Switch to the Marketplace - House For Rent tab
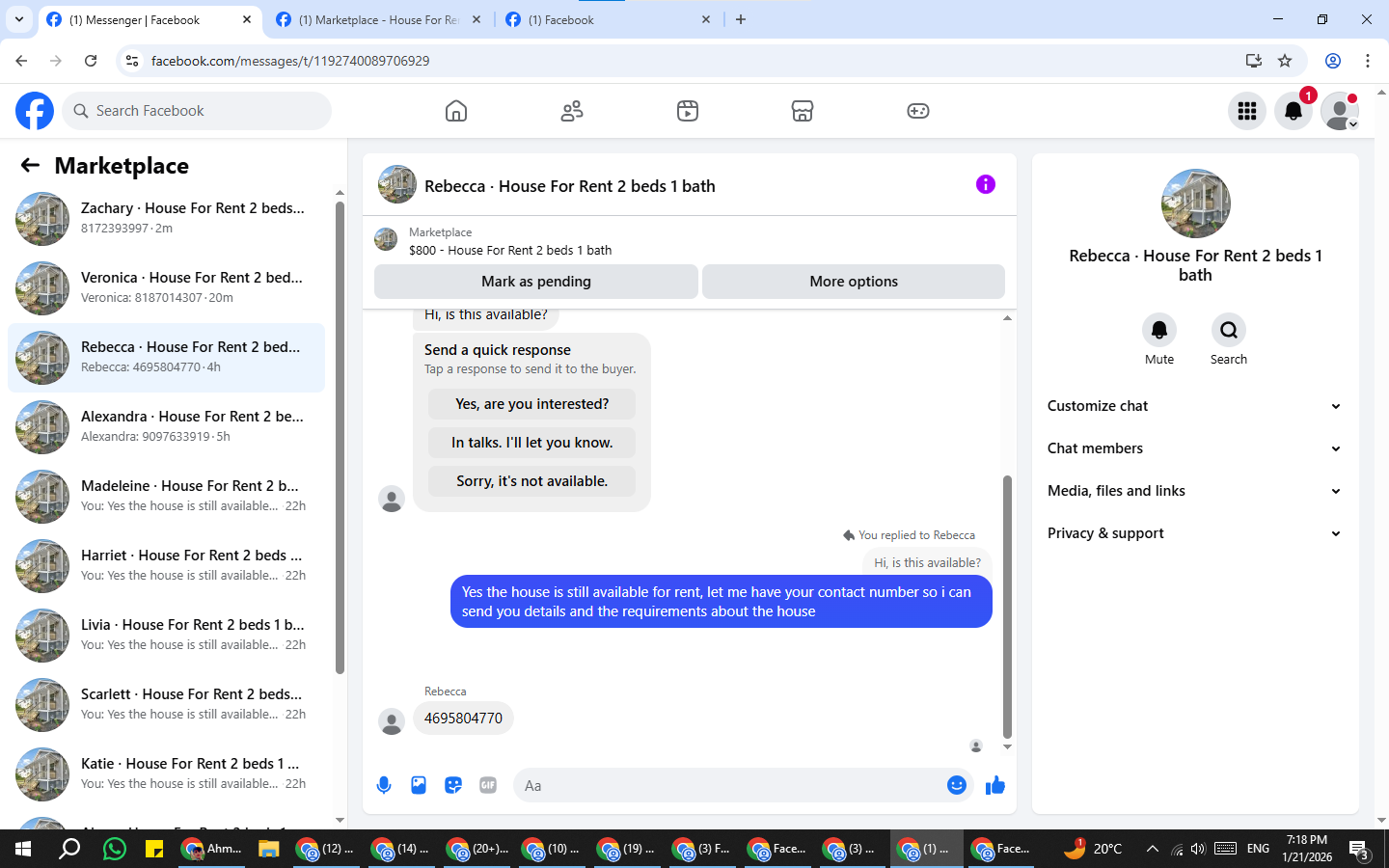 pyautogui.click(x=378, y=19)
